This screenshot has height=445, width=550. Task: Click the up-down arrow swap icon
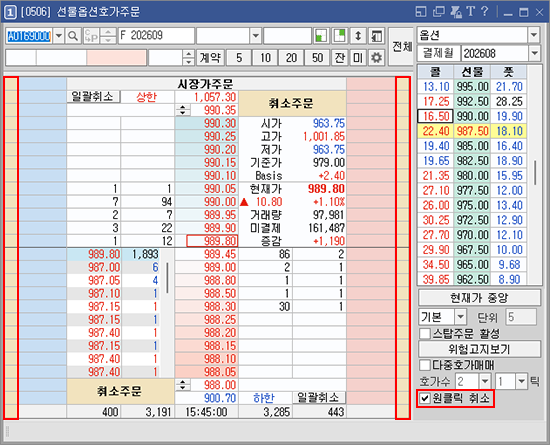tap(358, 36)
